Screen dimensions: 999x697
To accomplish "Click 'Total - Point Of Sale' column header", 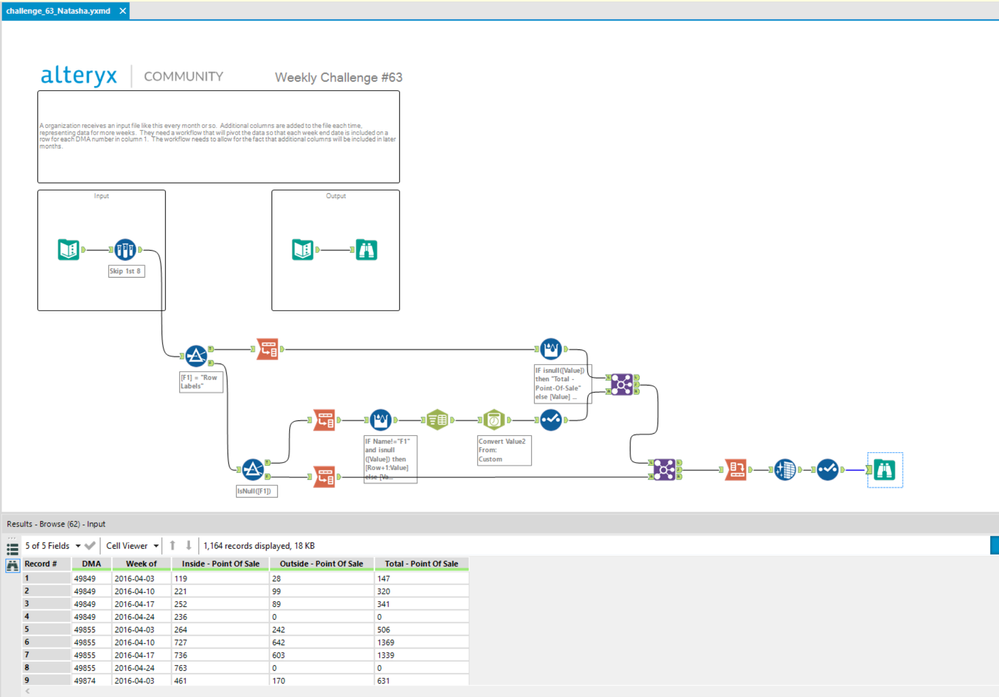I will point(422,564).
